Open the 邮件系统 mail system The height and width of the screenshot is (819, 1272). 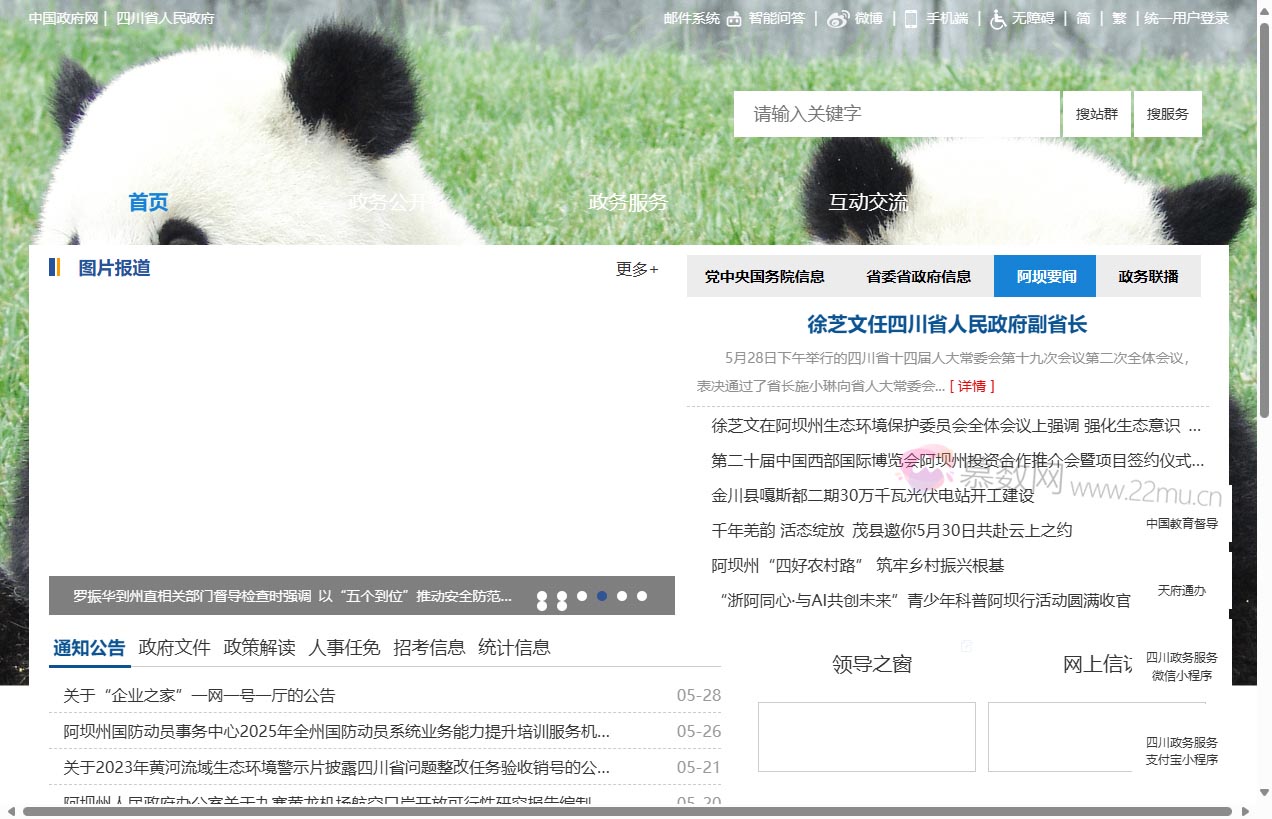point(691,17)
